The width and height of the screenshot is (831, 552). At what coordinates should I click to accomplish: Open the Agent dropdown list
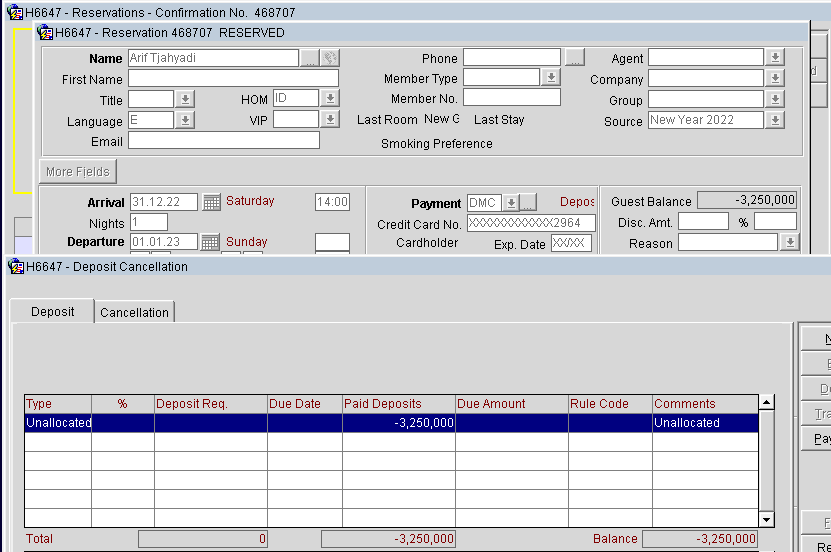pyautogui.click(x=775, y=57)
